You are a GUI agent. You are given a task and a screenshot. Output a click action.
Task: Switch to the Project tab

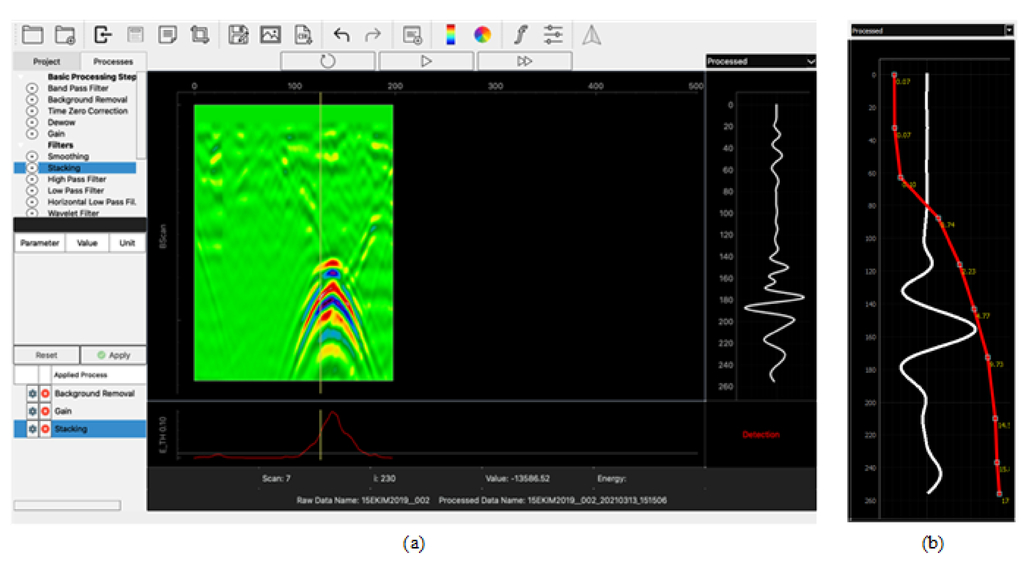[x=47, y=61]
